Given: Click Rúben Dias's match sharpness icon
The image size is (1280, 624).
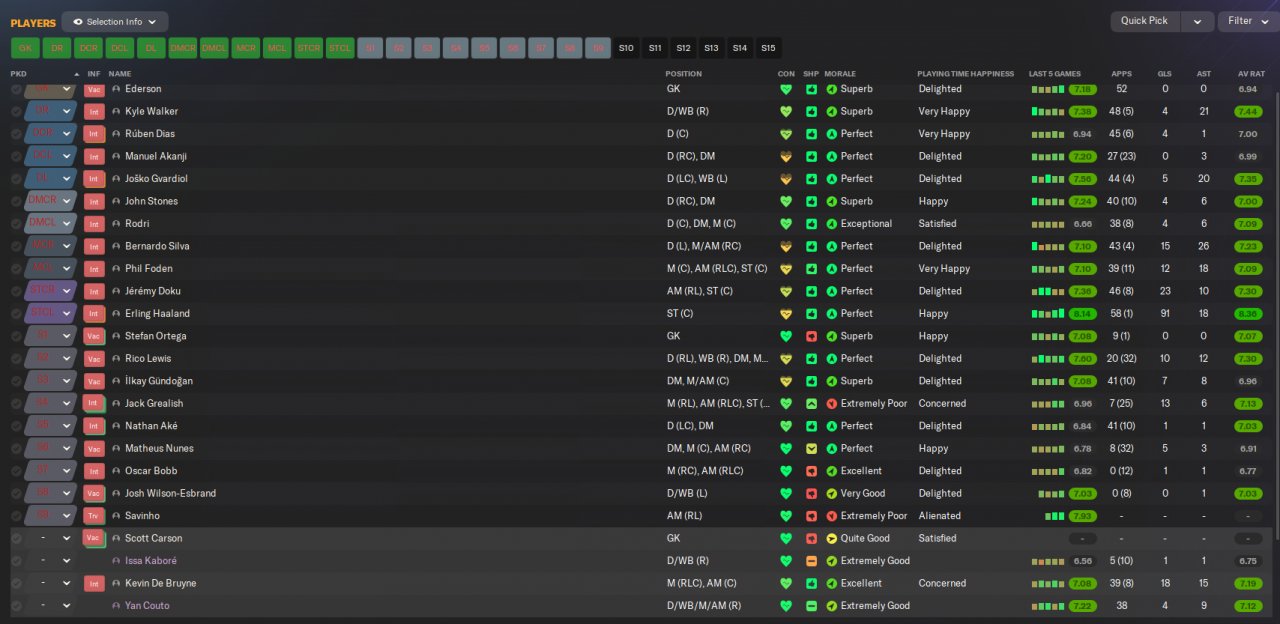Looking at the screenshot, I should point(811,134).
